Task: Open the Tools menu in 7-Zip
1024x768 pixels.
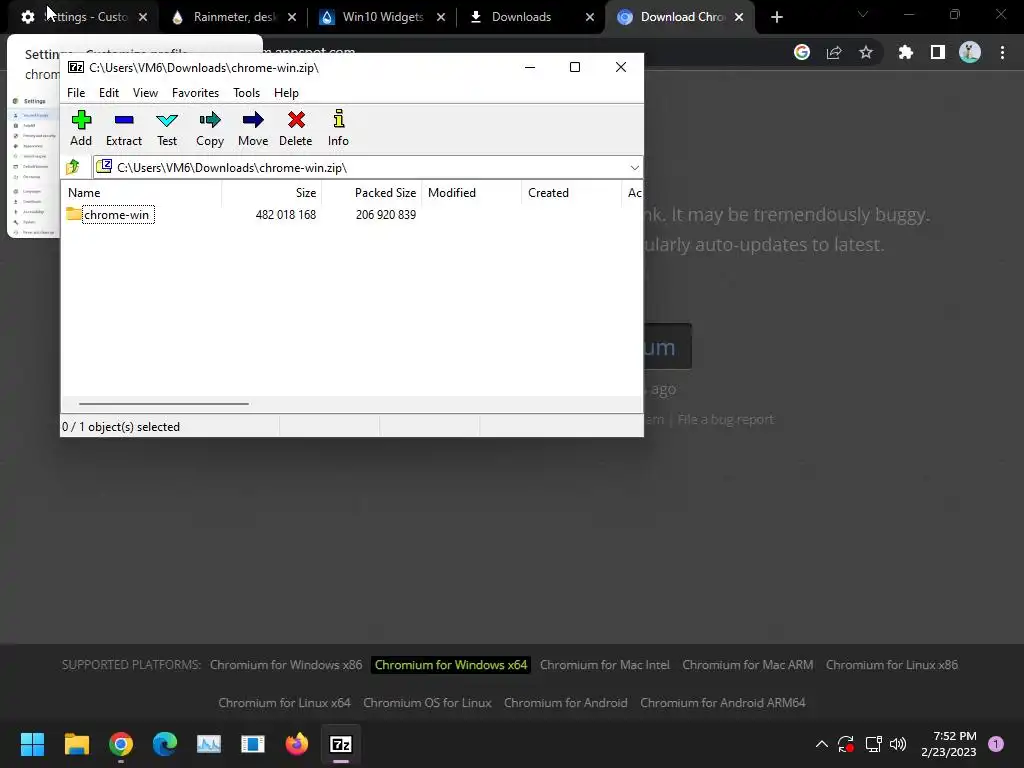Action: click(246, 93)
